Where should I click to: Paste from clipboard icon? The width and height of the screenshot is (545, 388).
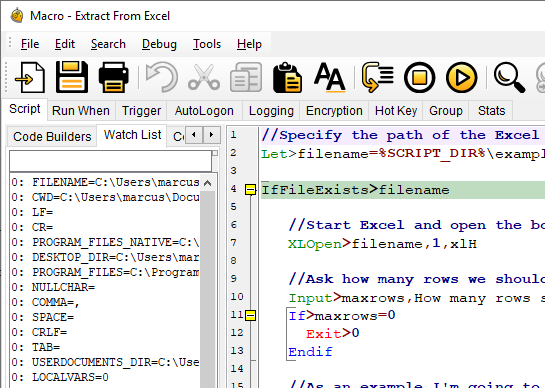coord(287,77)
